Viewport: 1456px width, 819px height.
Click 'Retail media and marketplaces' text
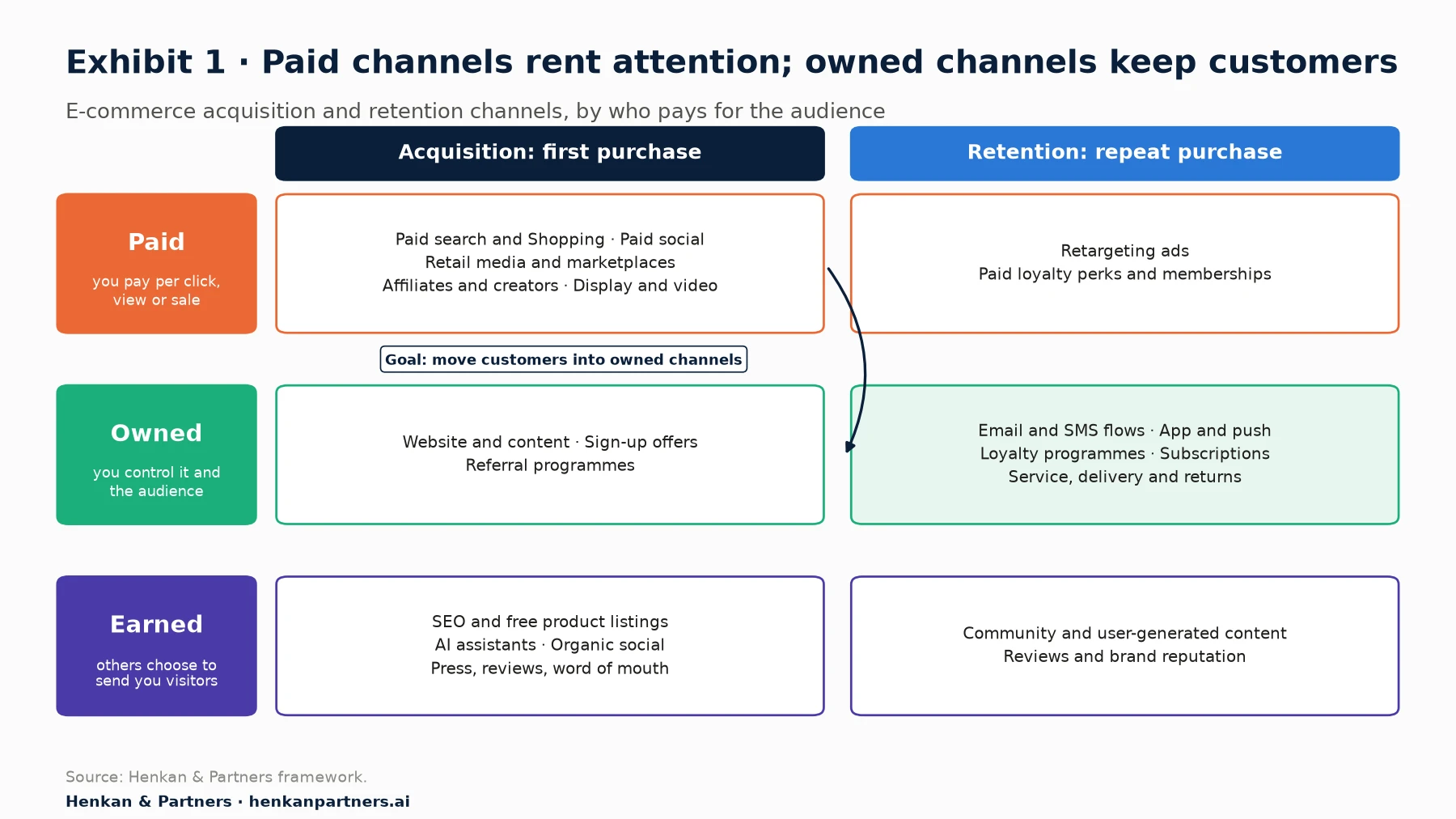(x=550, y=262)
